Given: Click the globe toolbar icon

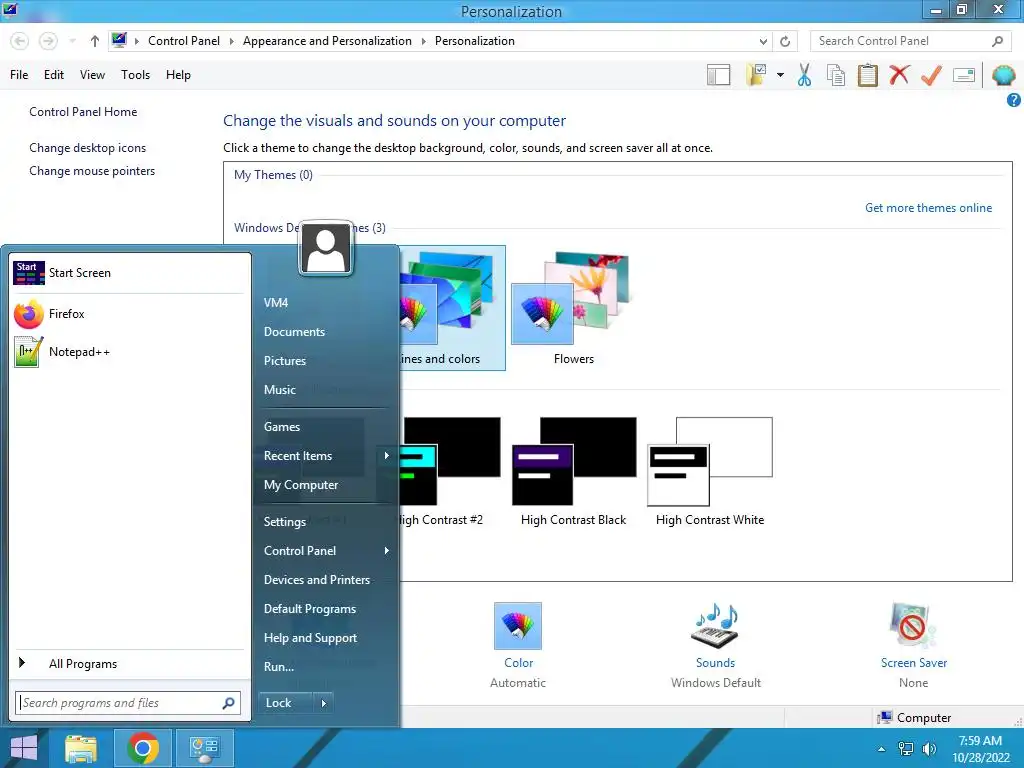Looking at the screenshot, I should pyautogui.click(x=1004, y=75).
